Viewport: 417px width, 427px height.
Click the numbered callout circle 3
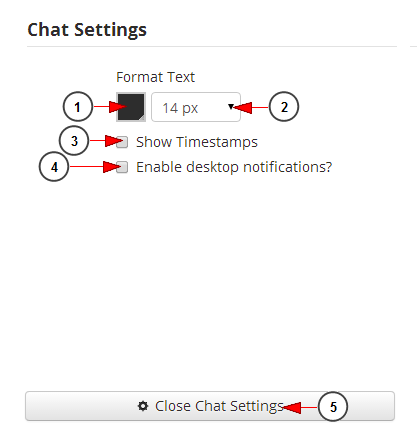(74, 141)
